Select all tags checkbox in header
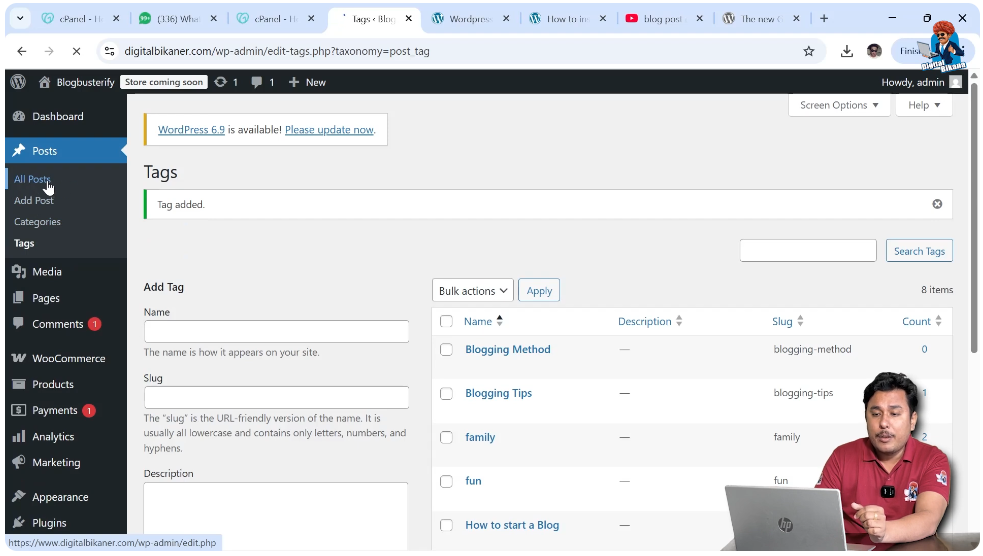The width and height of the screenshot is (983, 556). pyautogui.click(x=446, y=322)
